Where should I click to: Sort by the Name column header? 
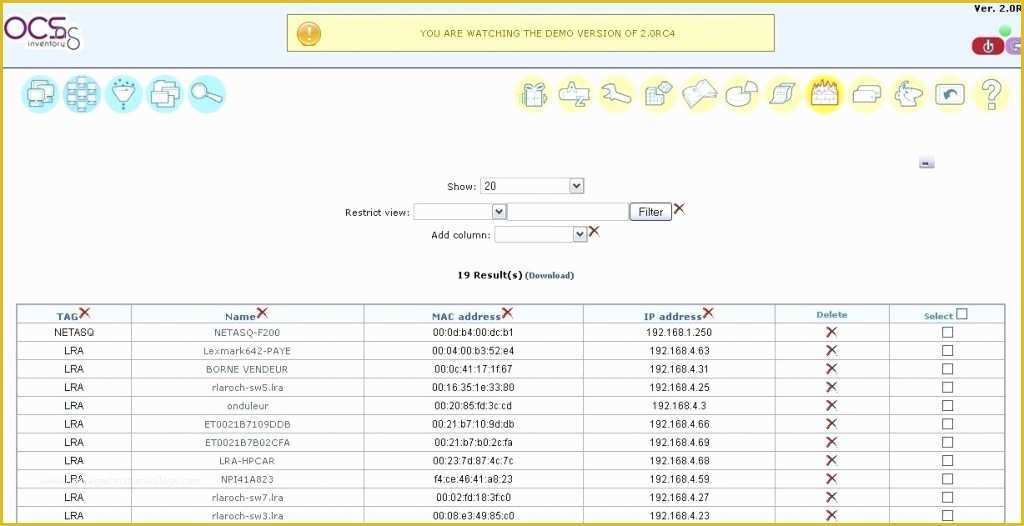click(x=240, y=316)
